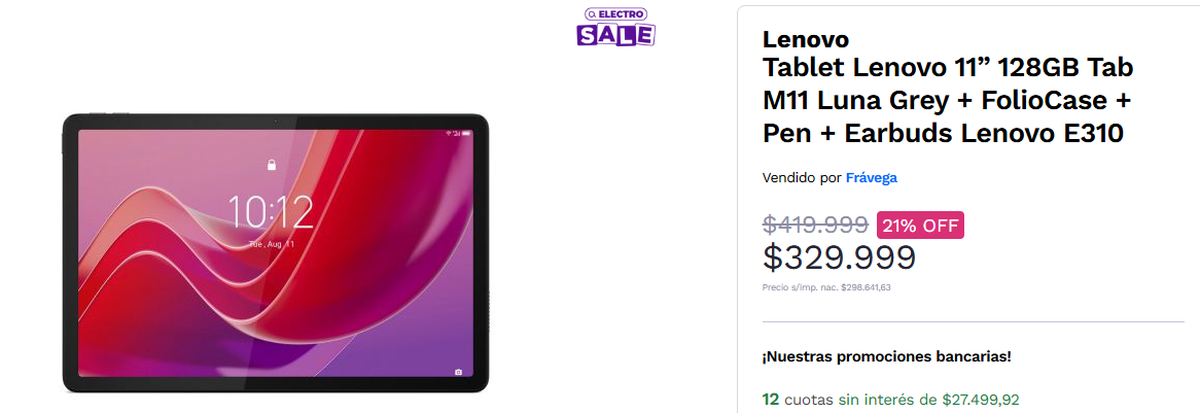The image size is (1200, 413).
Task: Open the Lenovo tablet product image
Action: click(275, 253)
